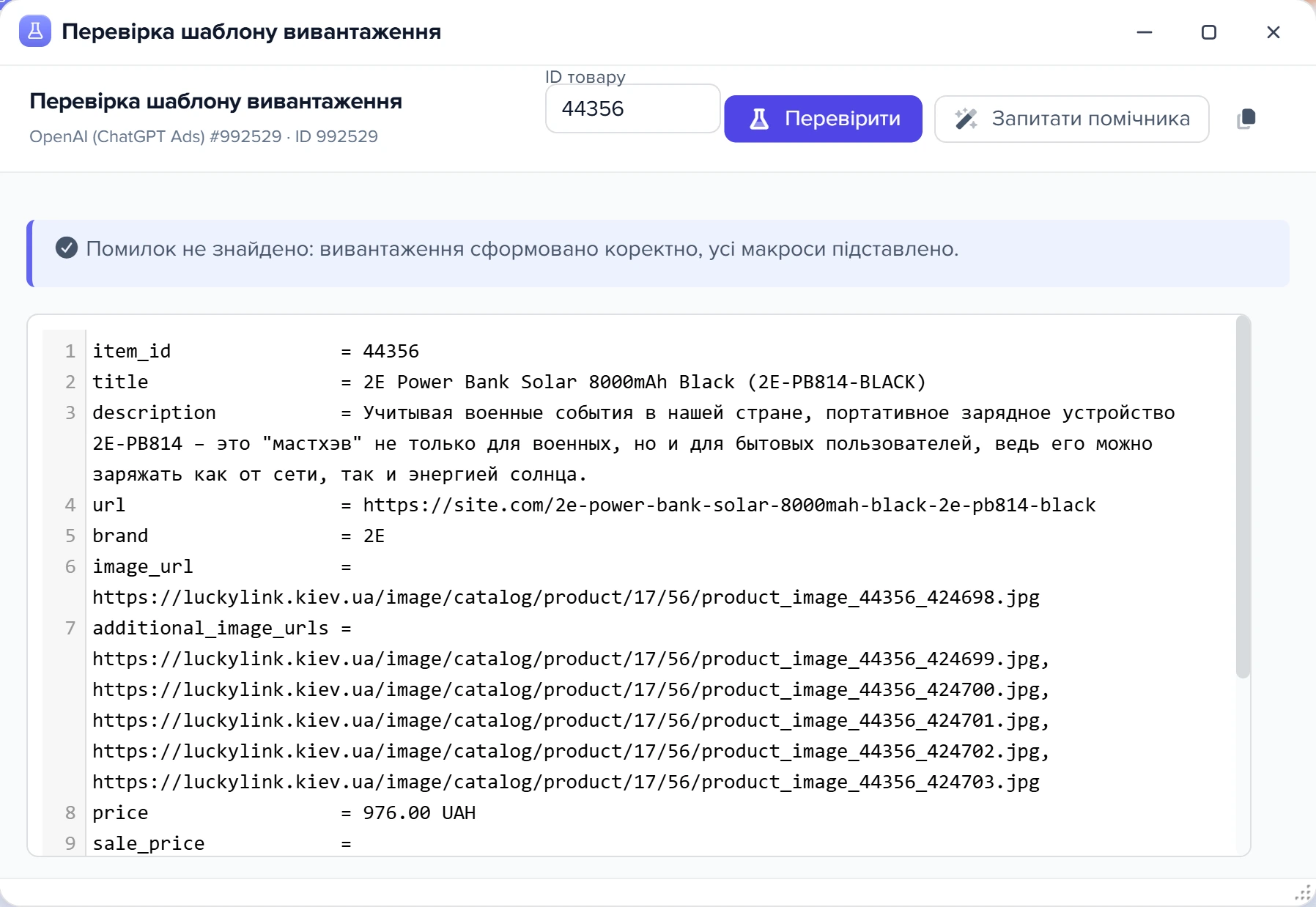Click the image URL ending 424698.jpg
Viewport: 1316px width, 907px height.
(566, 597)
